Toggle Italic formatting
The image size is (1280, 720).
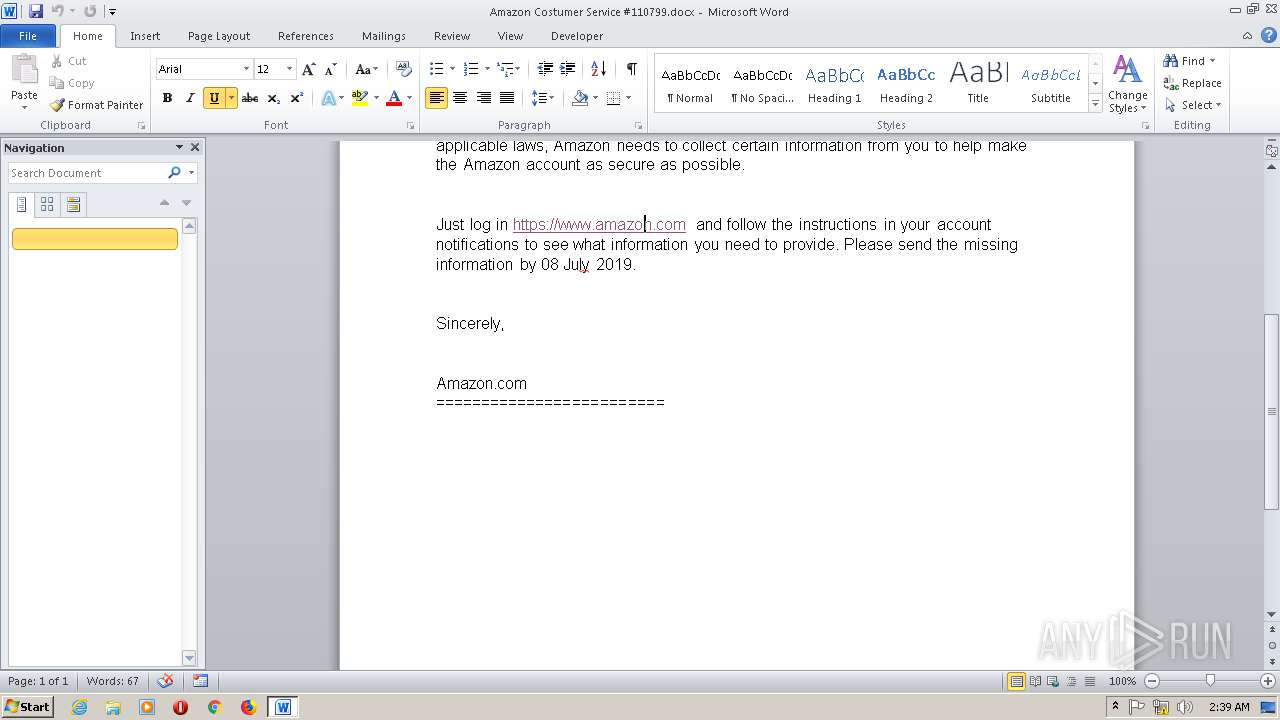[x=189, y=98]
